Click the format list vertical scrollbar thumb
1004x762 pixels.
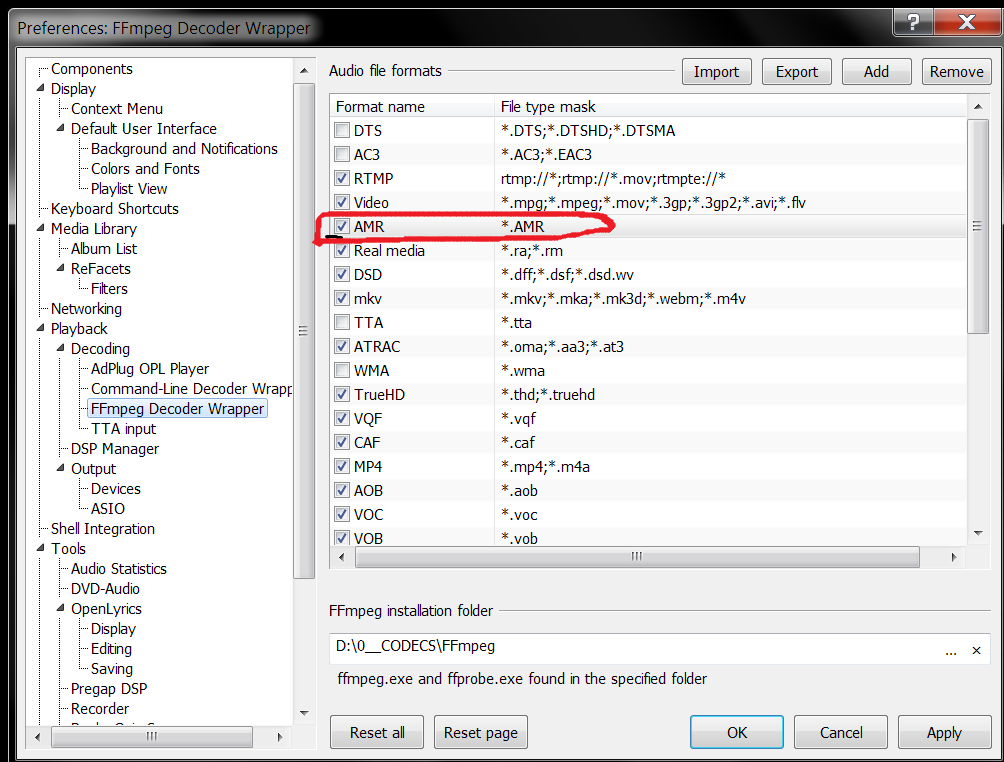click(x=977, y=225)
